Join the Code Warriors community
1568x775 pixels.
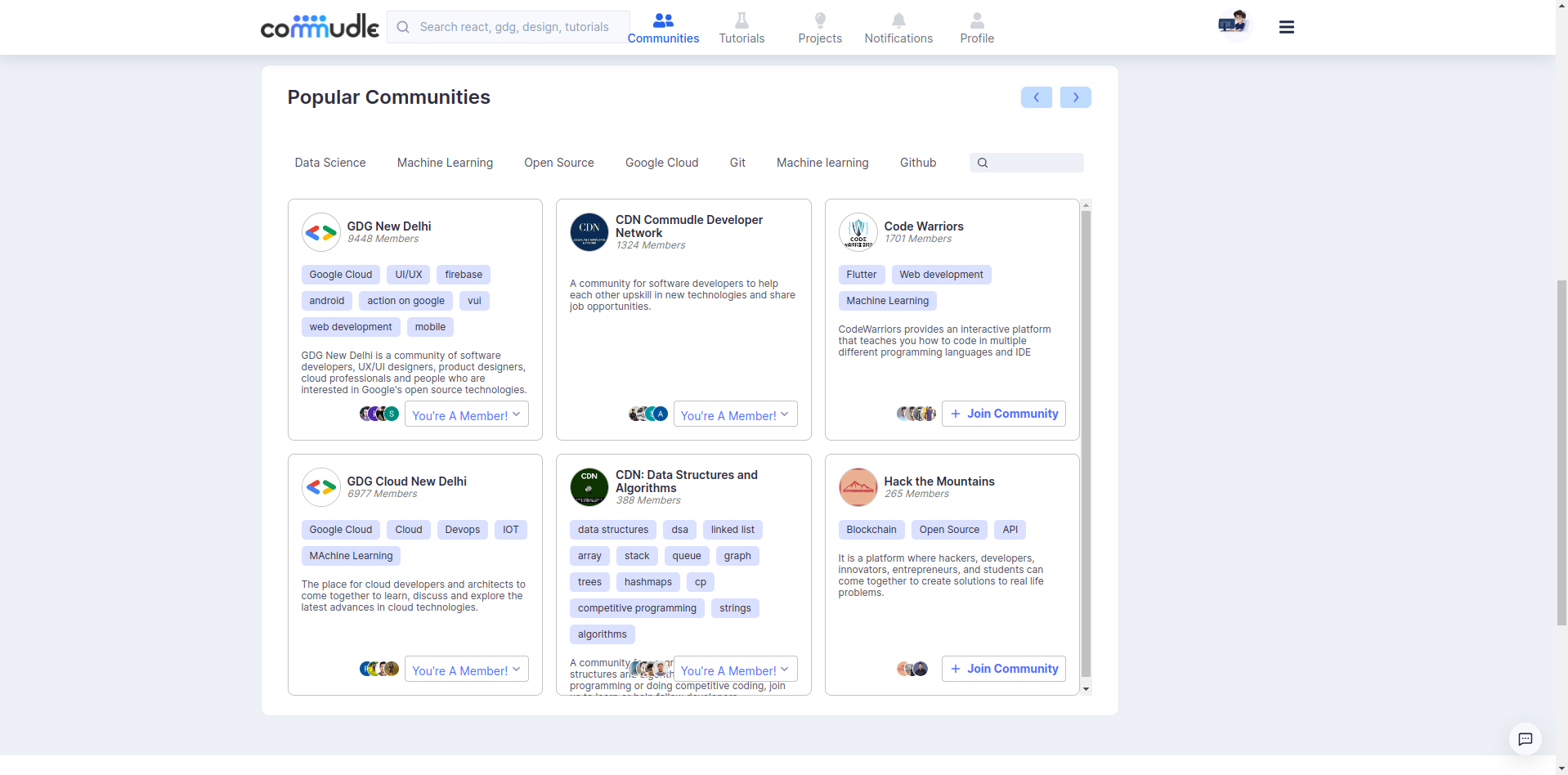pos(1004,414)
